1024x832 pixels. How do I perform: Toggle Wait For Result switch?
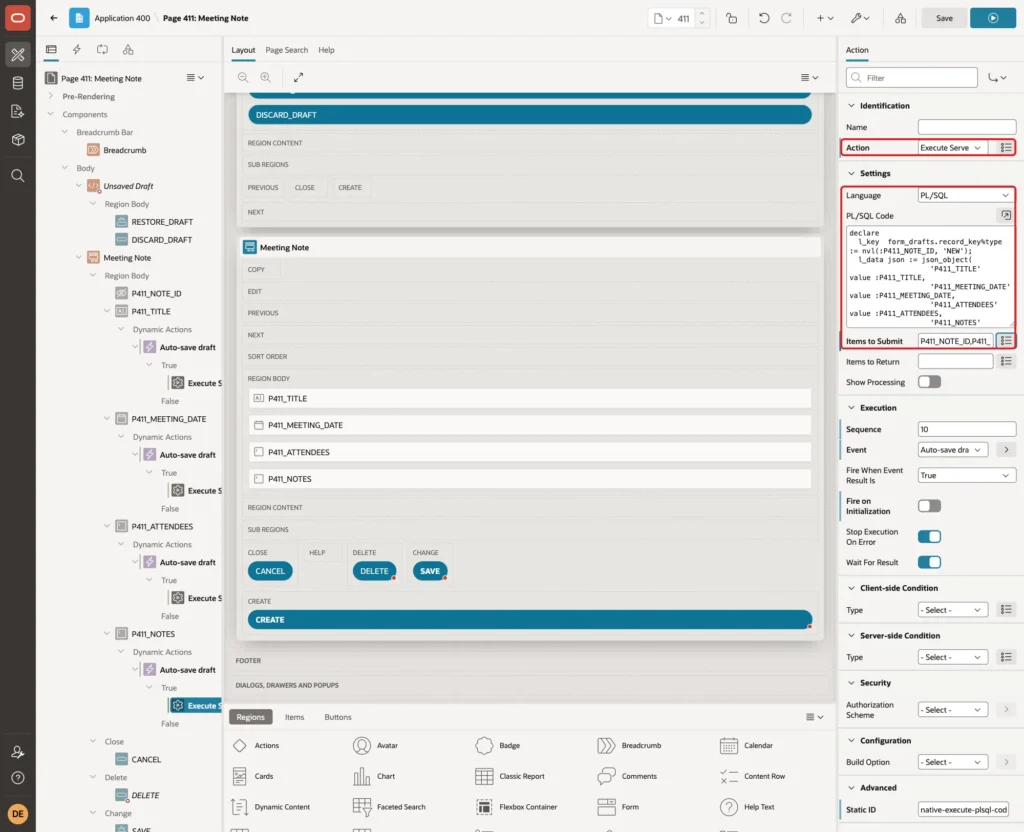929,562
